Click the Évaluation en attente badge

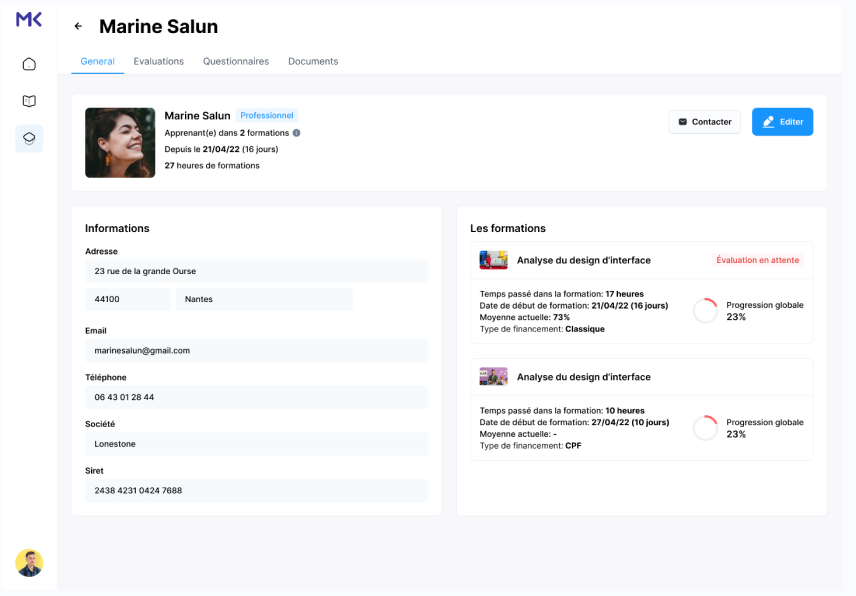pos(757,260)
